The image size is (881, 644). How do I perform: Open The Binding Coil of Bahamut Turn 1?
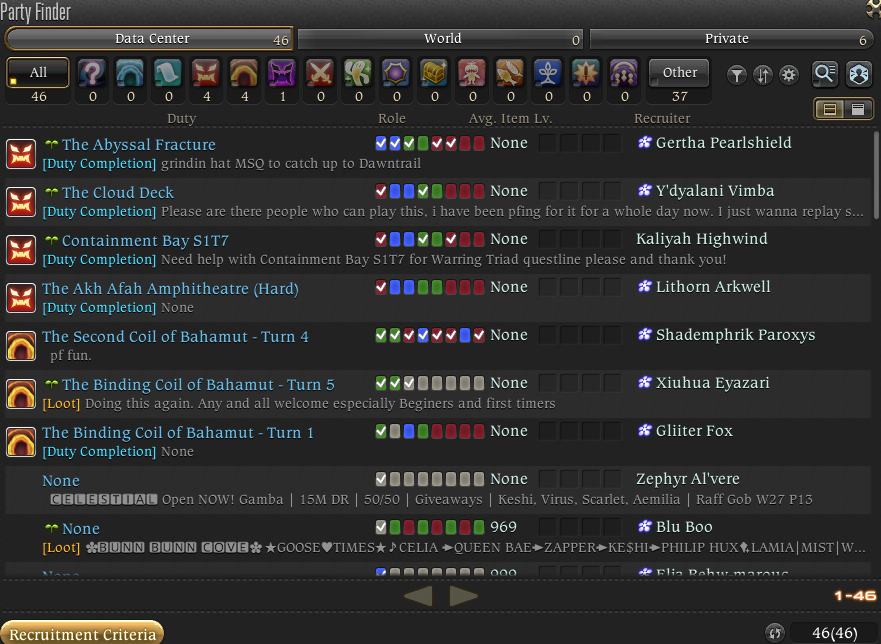[438, 442]
